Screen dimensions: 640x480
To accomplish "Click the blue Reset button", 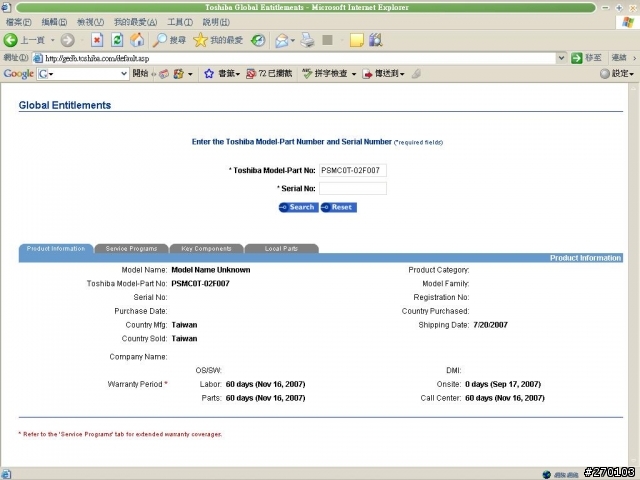I will pyautogui.click(x=338, y=207).
